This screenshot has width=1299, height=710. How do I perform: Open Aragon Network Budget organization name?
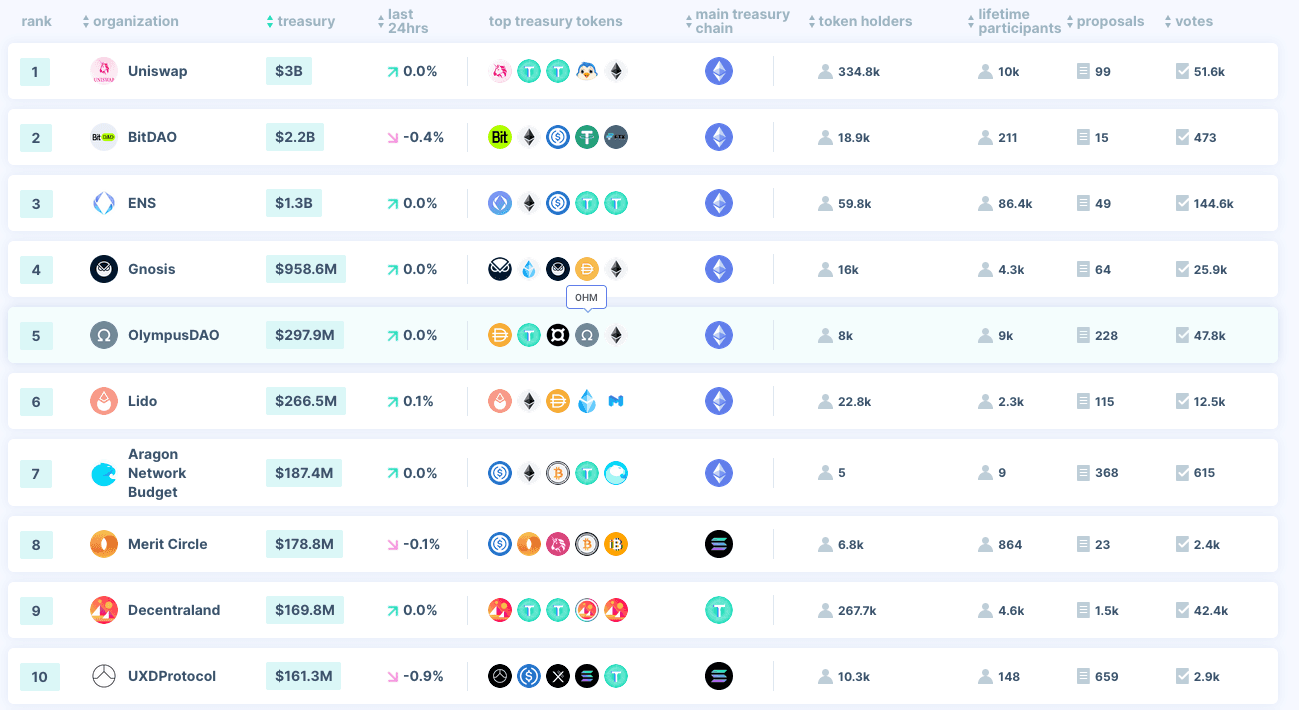point(157,473)
